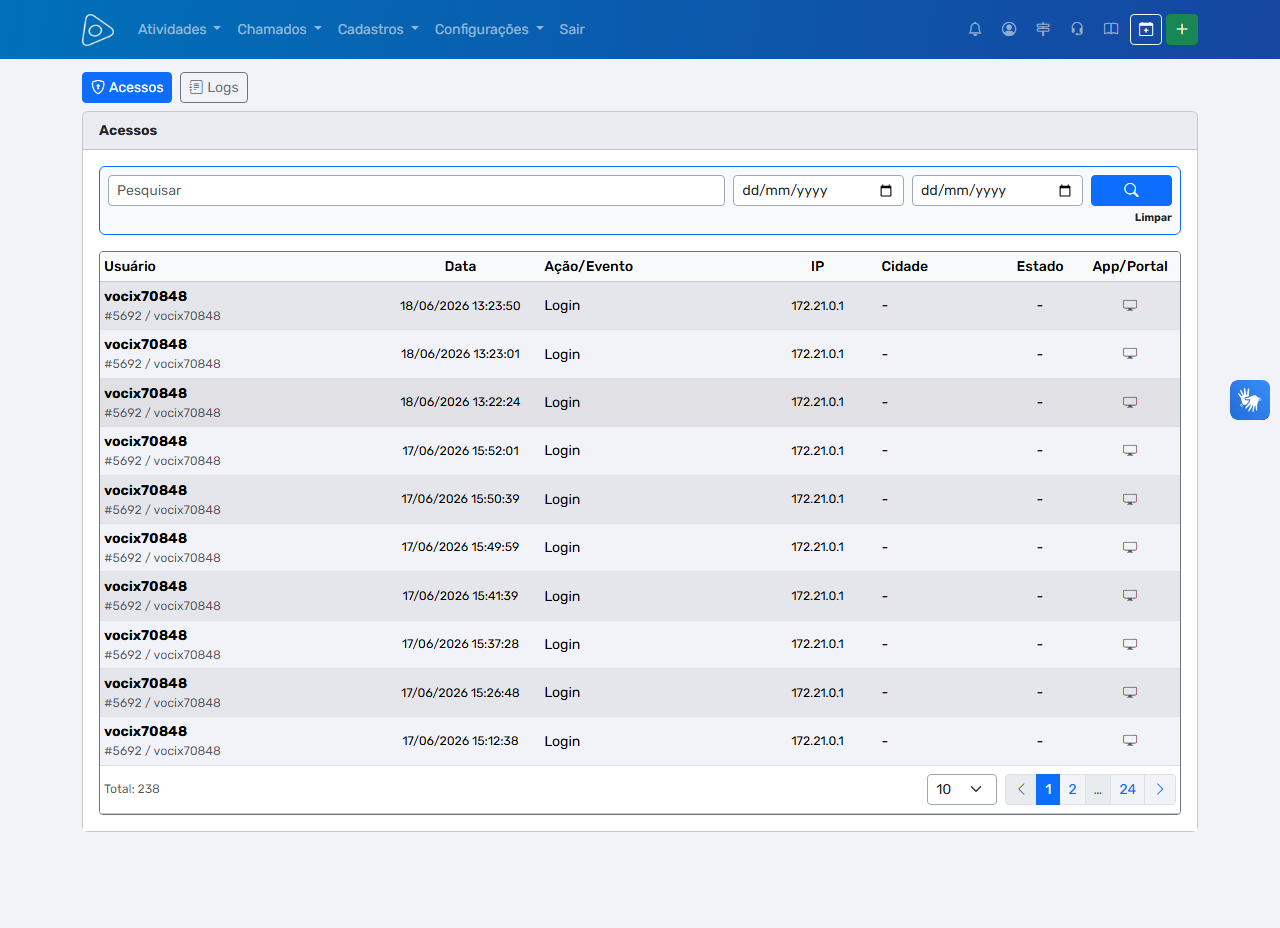Click the app logo in the navbar

98,30
